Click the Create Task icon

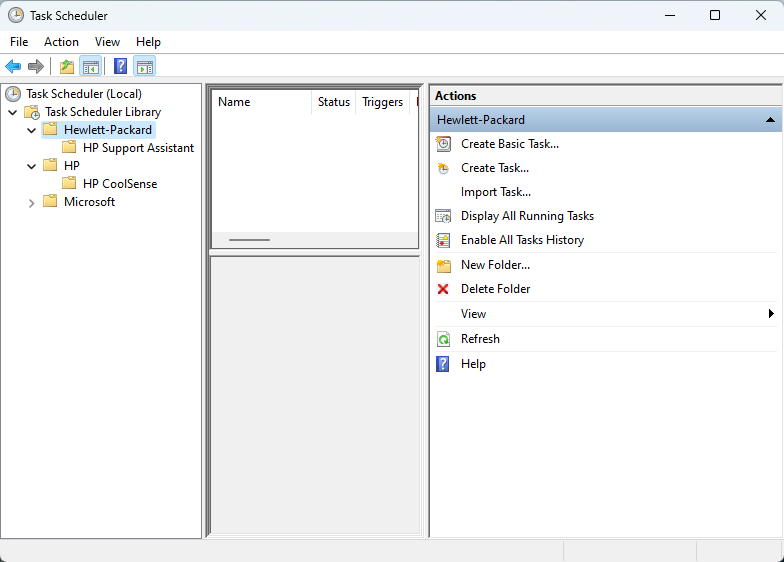coord(444,168)
